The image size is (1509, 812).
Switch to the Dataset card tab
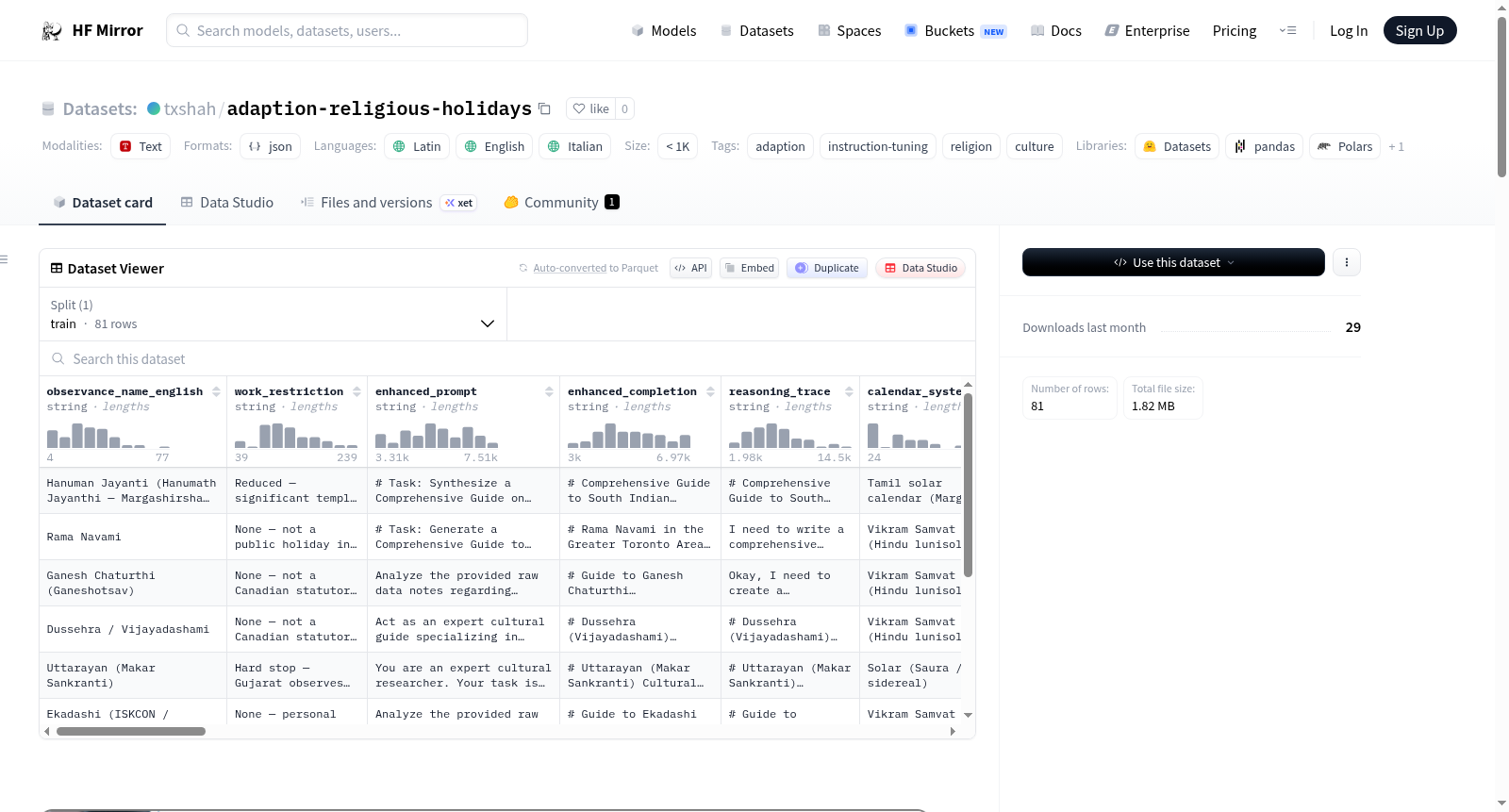pos(102,202)
